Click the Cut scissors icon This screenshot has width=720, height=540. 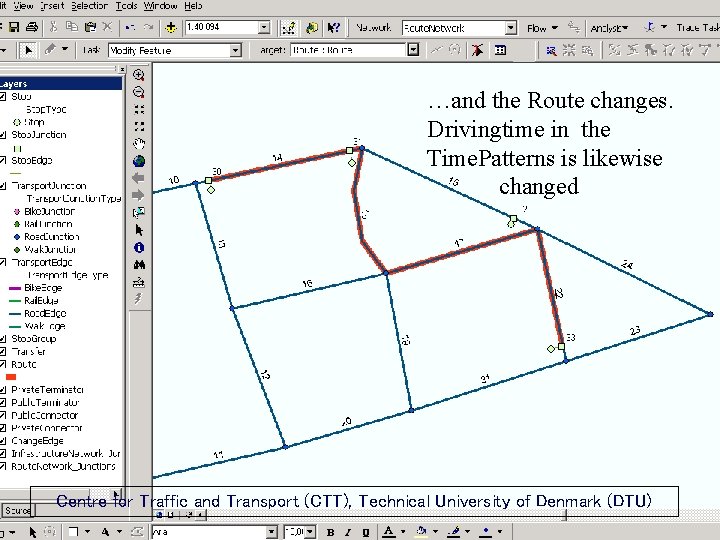[53, 27]
